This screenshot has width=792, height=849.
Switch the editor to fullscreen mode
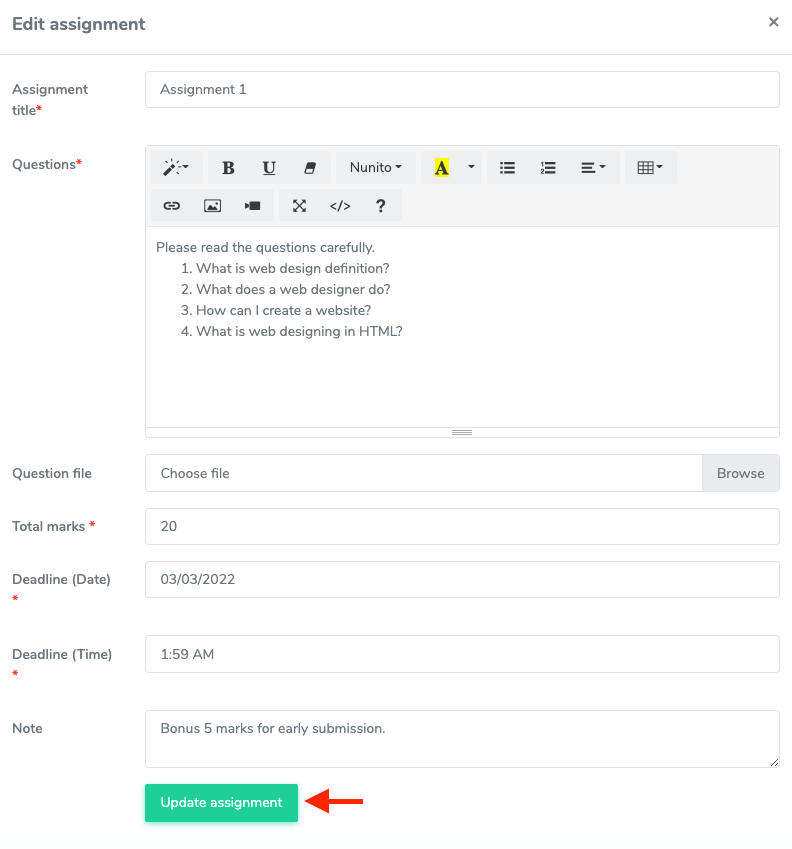(x=299, y=205)
